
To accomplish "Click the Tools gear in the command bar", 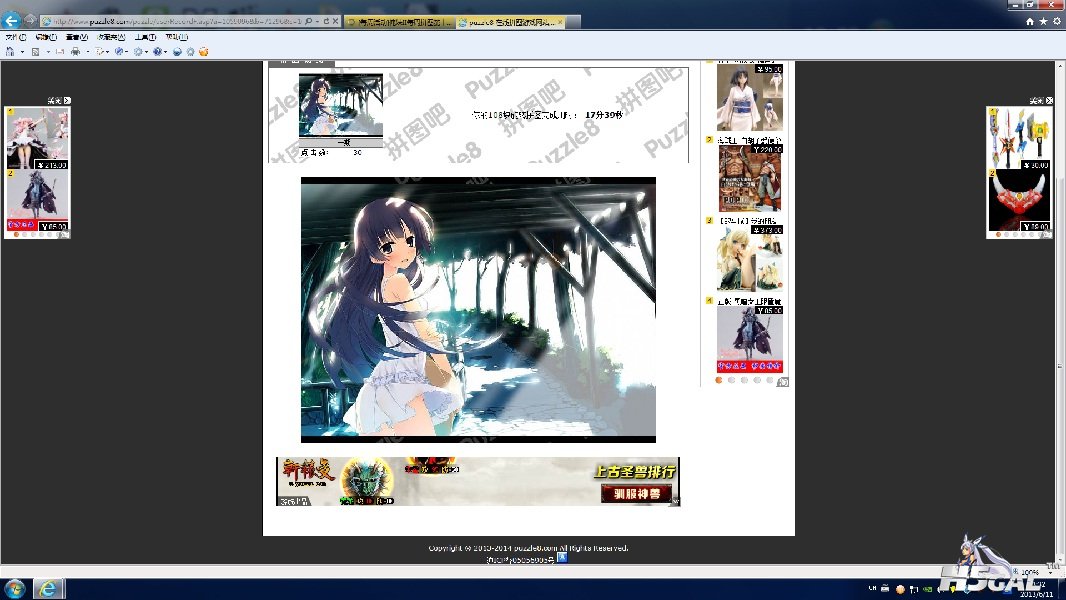I will pyautogui.click(x=138, y=52).
